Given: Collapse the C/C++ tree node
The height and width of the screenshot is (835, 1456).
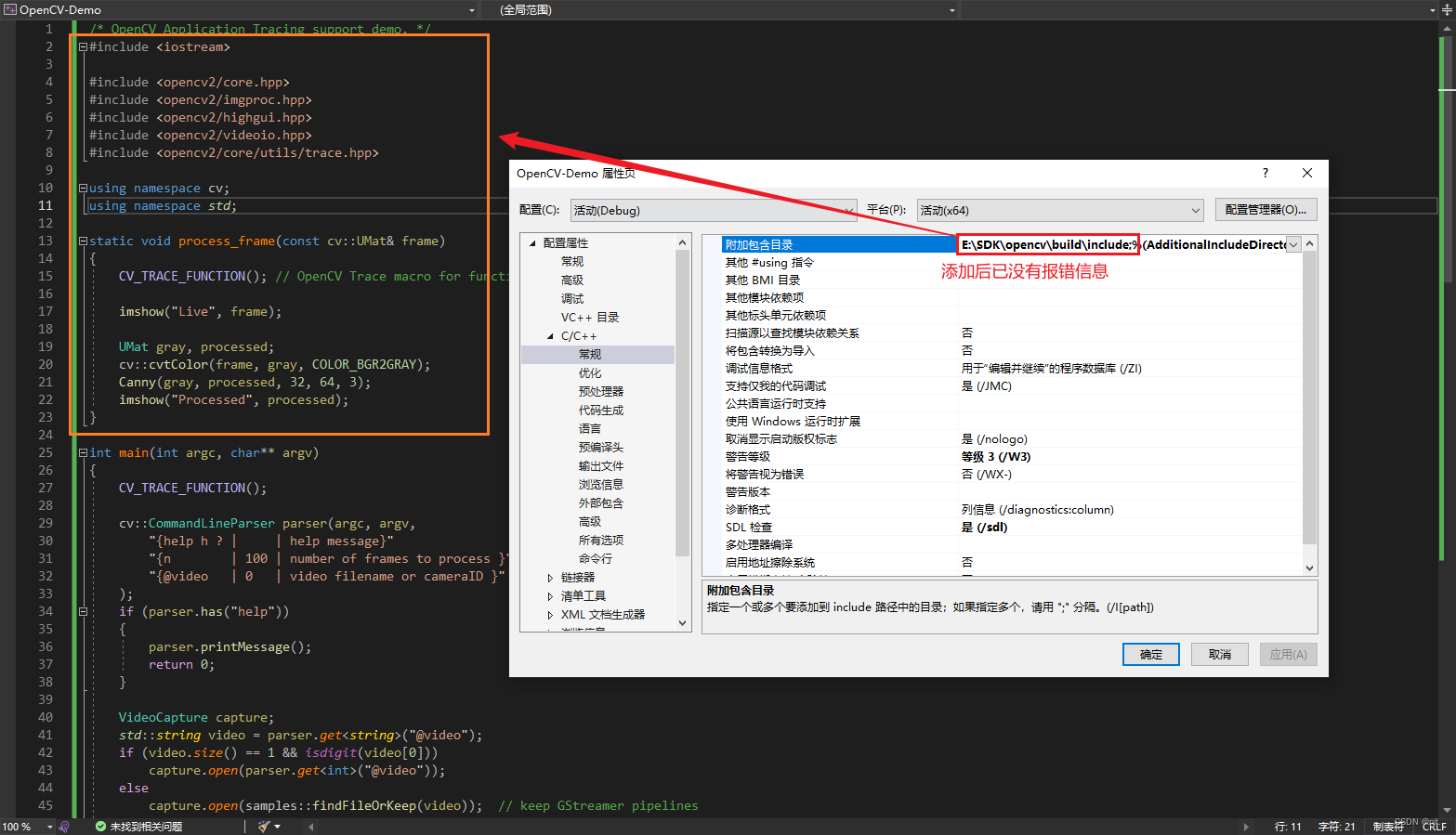Looking at the screenshot, I should click(551, 336).
